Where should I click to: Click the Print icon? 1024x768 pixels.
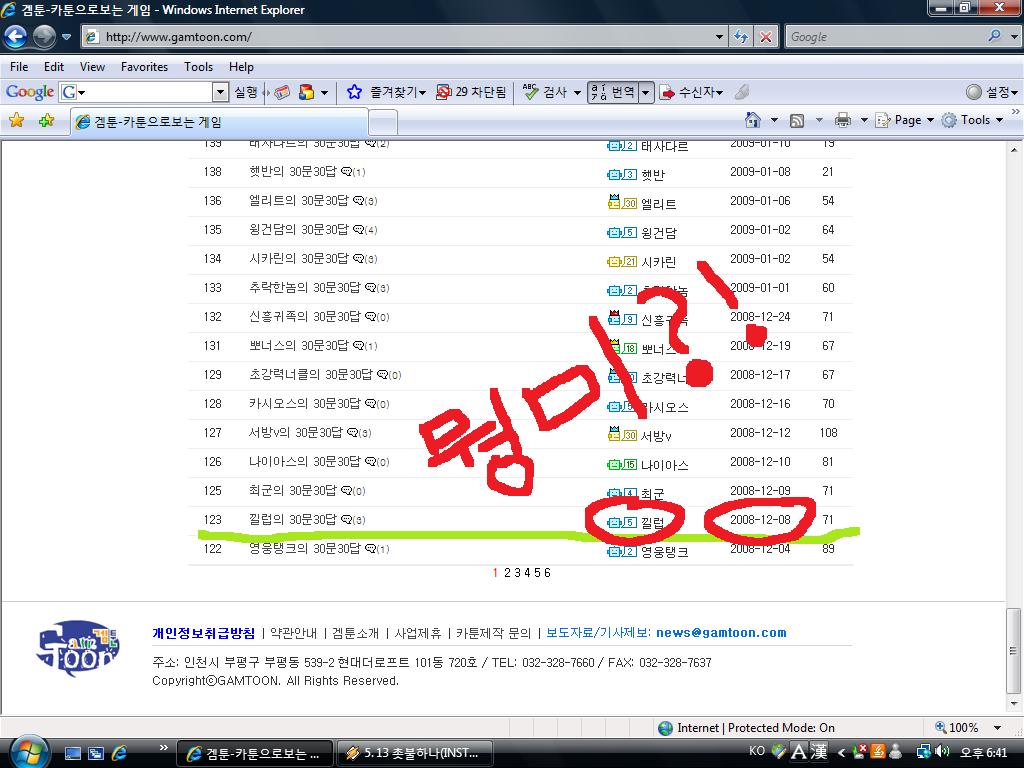pos(842,120)
